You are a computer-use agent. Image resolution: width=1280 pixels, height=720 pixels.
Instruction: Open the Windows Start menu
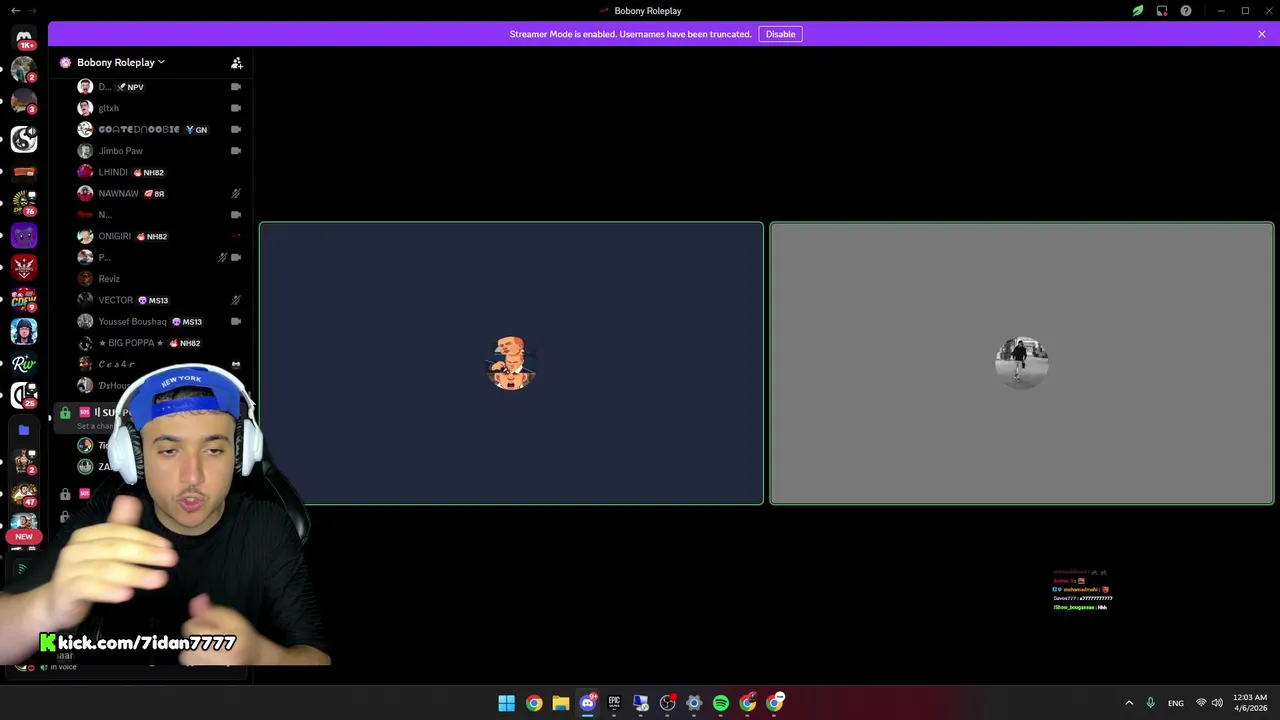click(507, 703)
